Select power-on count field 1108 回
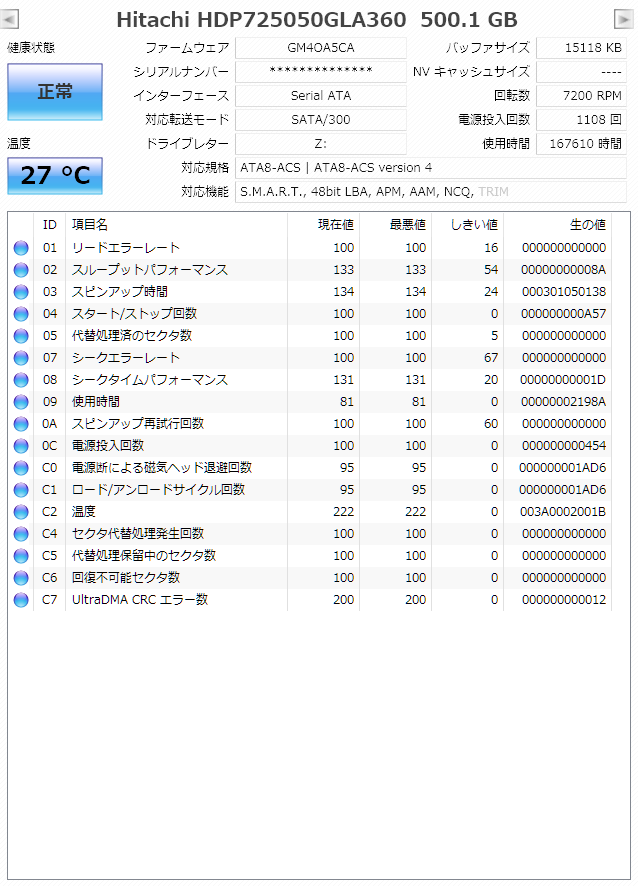Image resolution: width=638 pixels, height=886 pixels. click(x=581, y=120)
